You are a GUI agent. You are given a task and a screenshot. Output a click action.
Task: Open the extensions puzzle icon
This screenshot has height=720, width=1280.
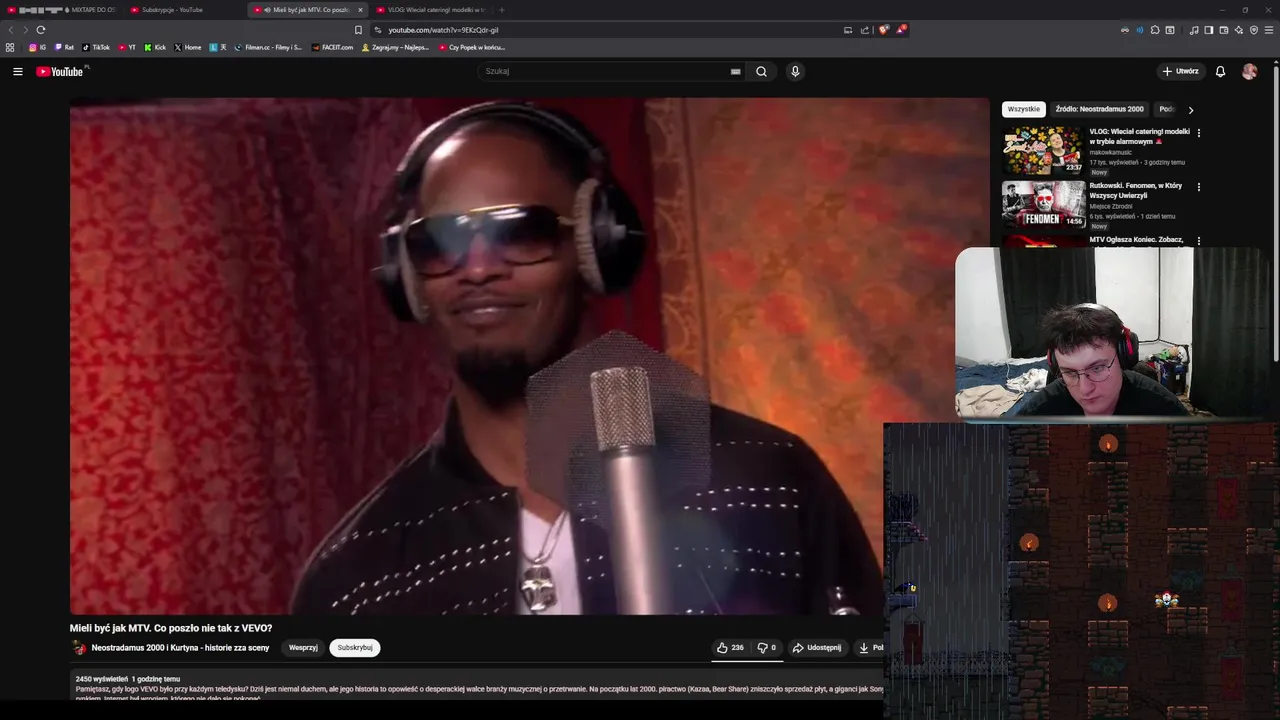(x=1155, y=30)
